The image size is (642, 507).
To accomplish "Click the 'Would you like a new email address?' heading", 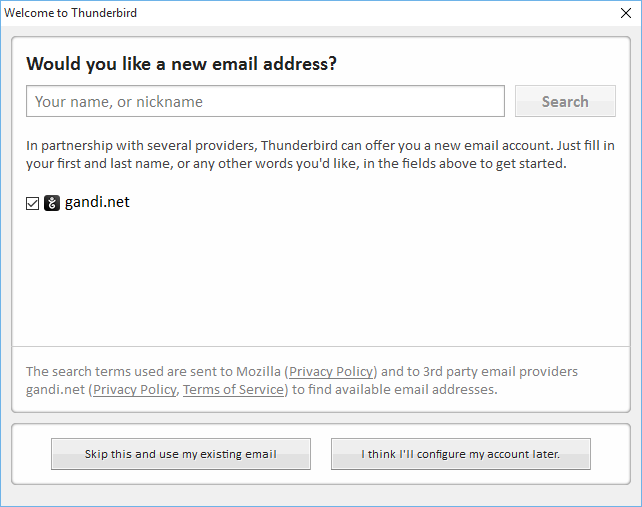I will click(181, 64).
